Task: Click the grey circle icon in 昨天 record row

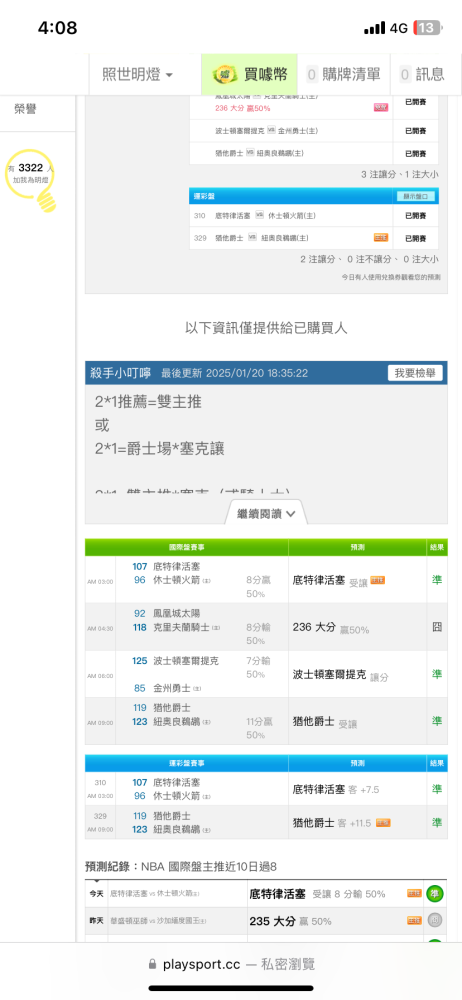Action: (435, 920)
